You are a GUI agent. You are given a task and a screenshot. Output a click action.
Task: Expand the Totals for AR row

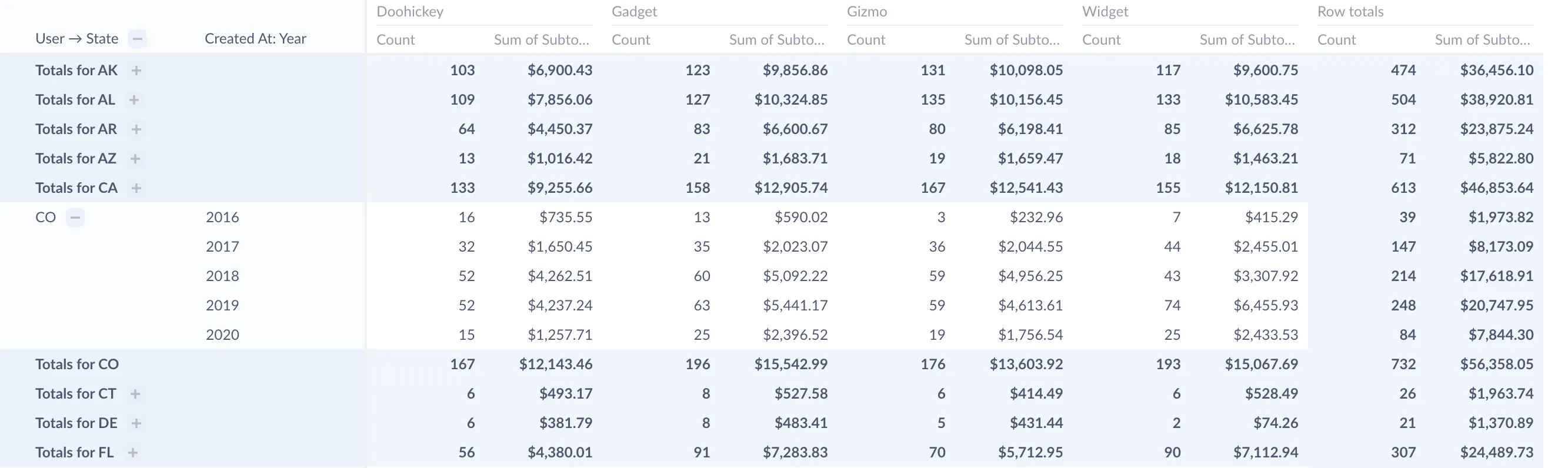click(x=136, y=129)
